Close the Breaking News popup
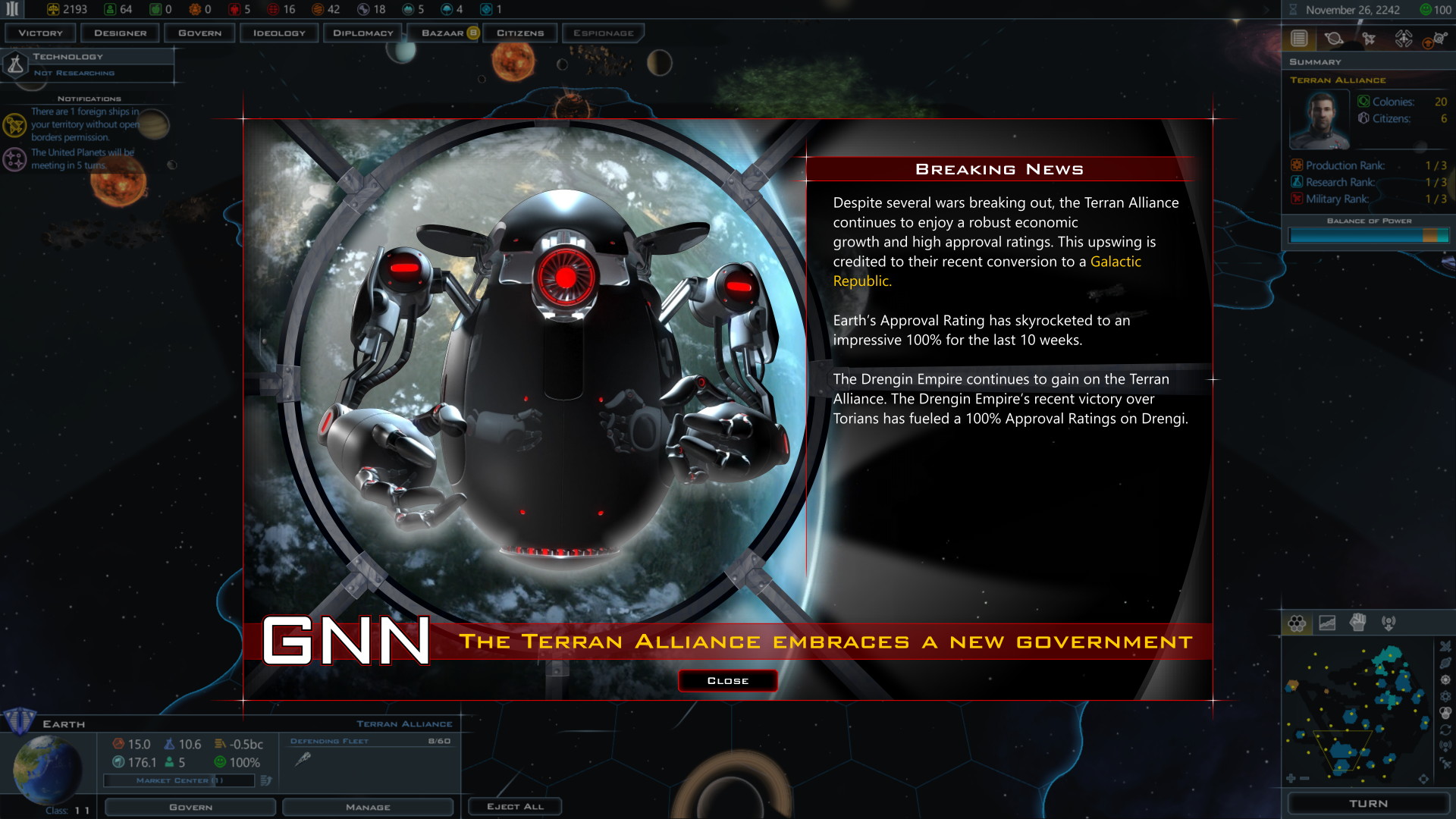Viewport: 1456px width, 819px height. pos(727,680)
